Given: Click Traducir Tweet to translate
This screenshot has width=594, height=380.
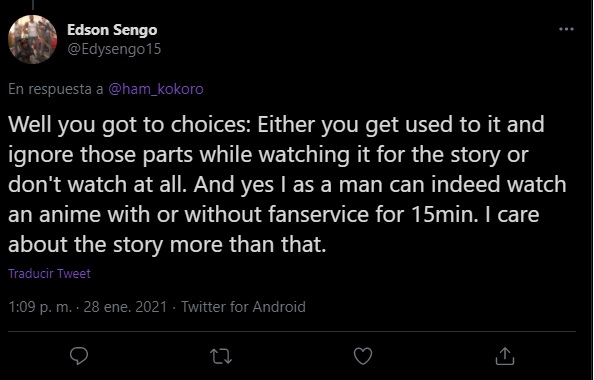Looking at the screenshot, I should [x=49, y=274].
